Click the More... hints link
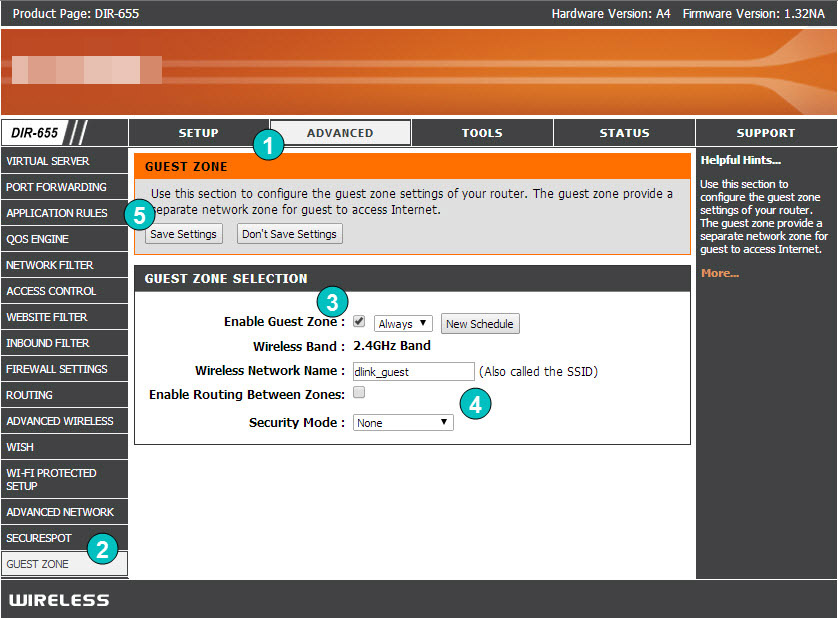This screenshot has height=618, width=838. click(719, 273)
